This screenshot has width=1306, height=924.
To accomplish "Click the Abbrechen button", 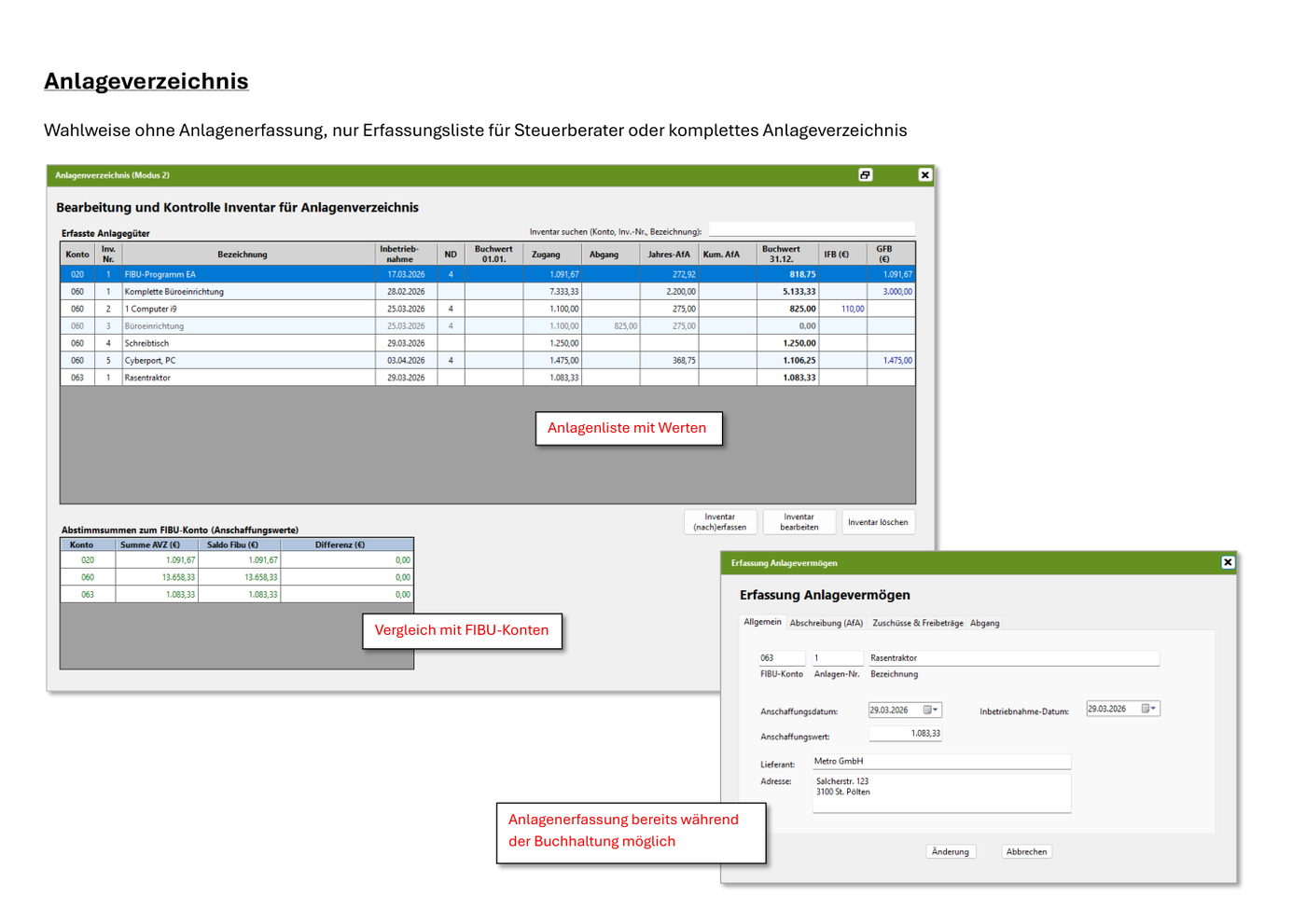I will click(x=1026, y=851).
